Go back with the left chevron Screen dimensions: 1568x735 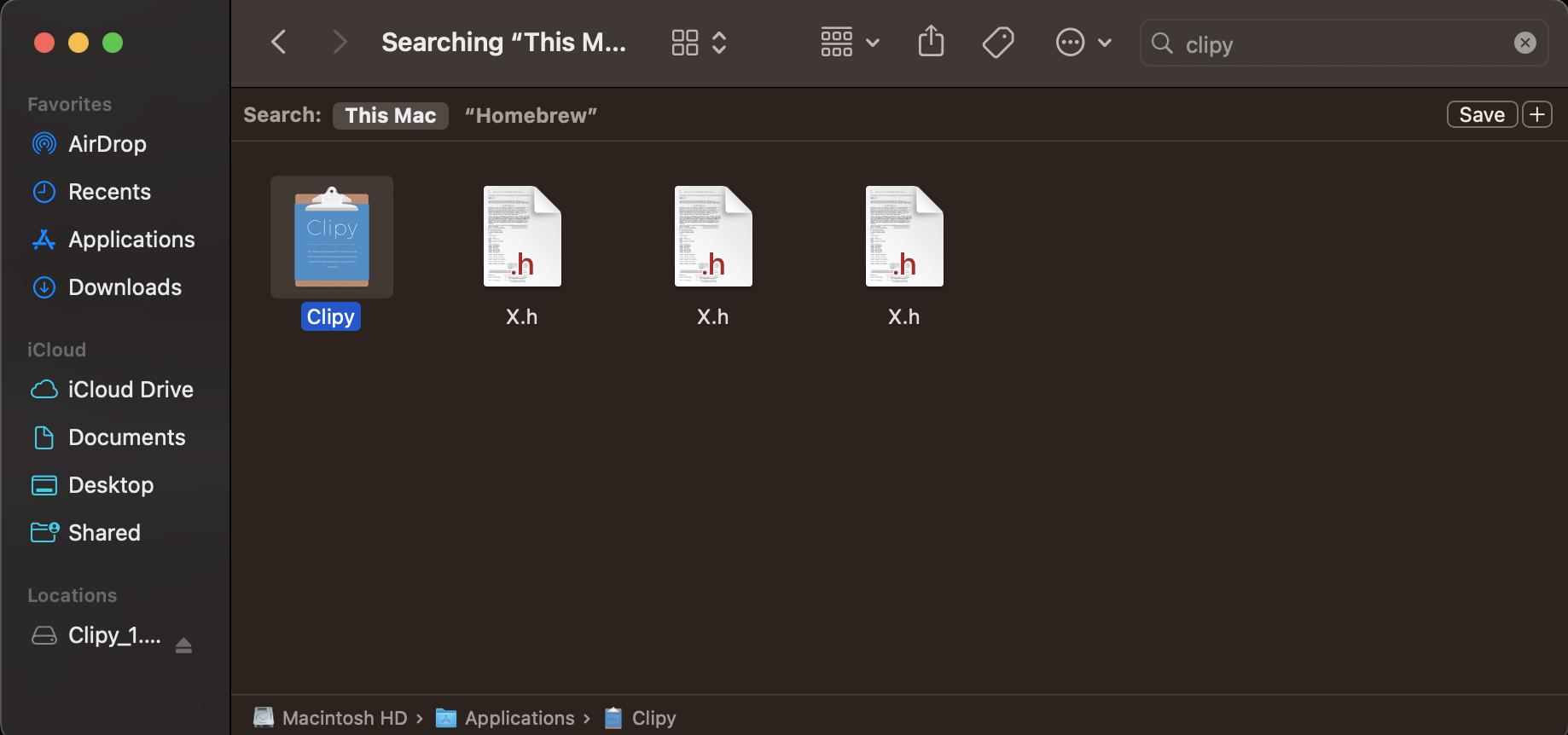pyautogui.click(x=278, y=42)
